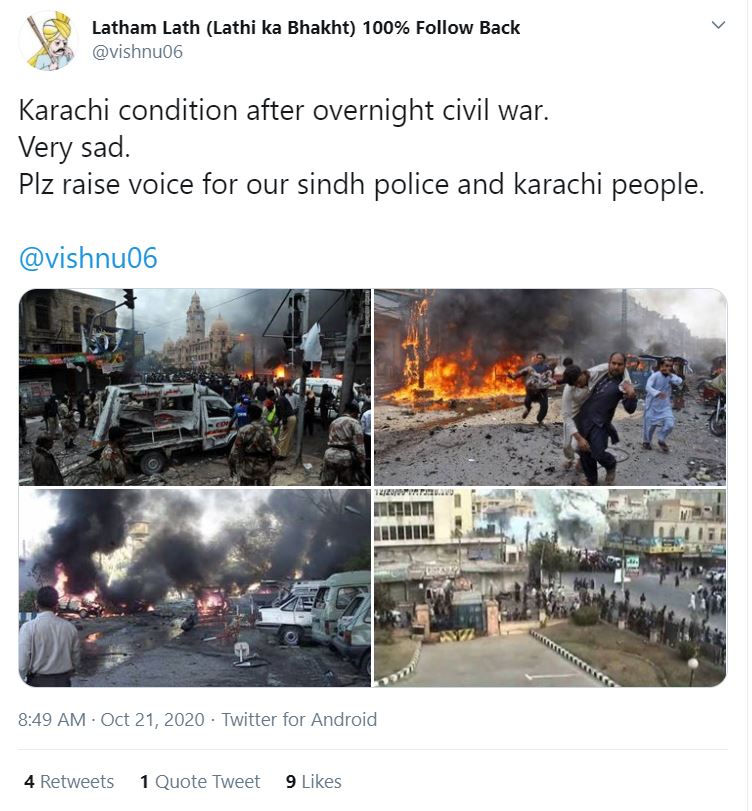Click the "Very sad." line of the tweet
The height and width of the screenshot is (811, 752).
tap(74, 147)
